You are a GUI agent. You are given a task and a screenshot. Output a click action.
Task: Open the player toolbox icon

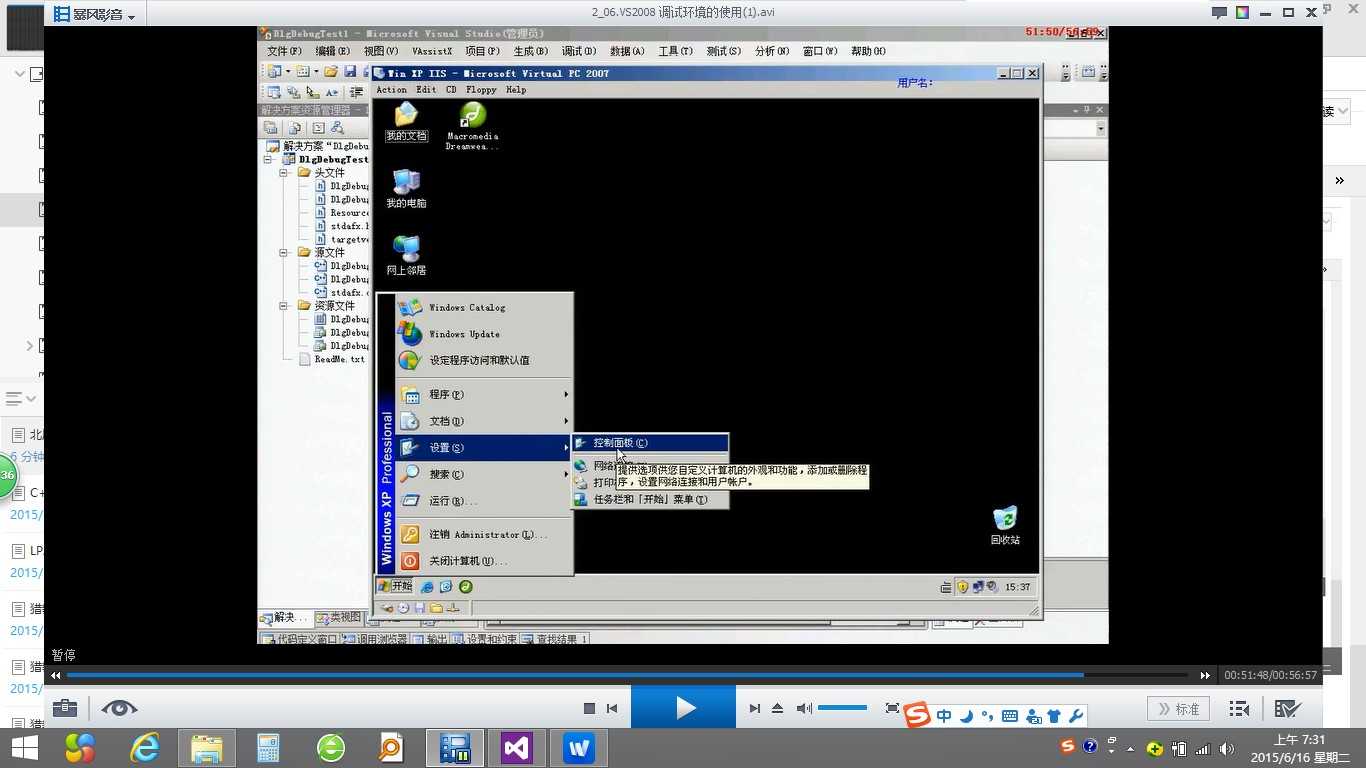(x=65, y=708)
